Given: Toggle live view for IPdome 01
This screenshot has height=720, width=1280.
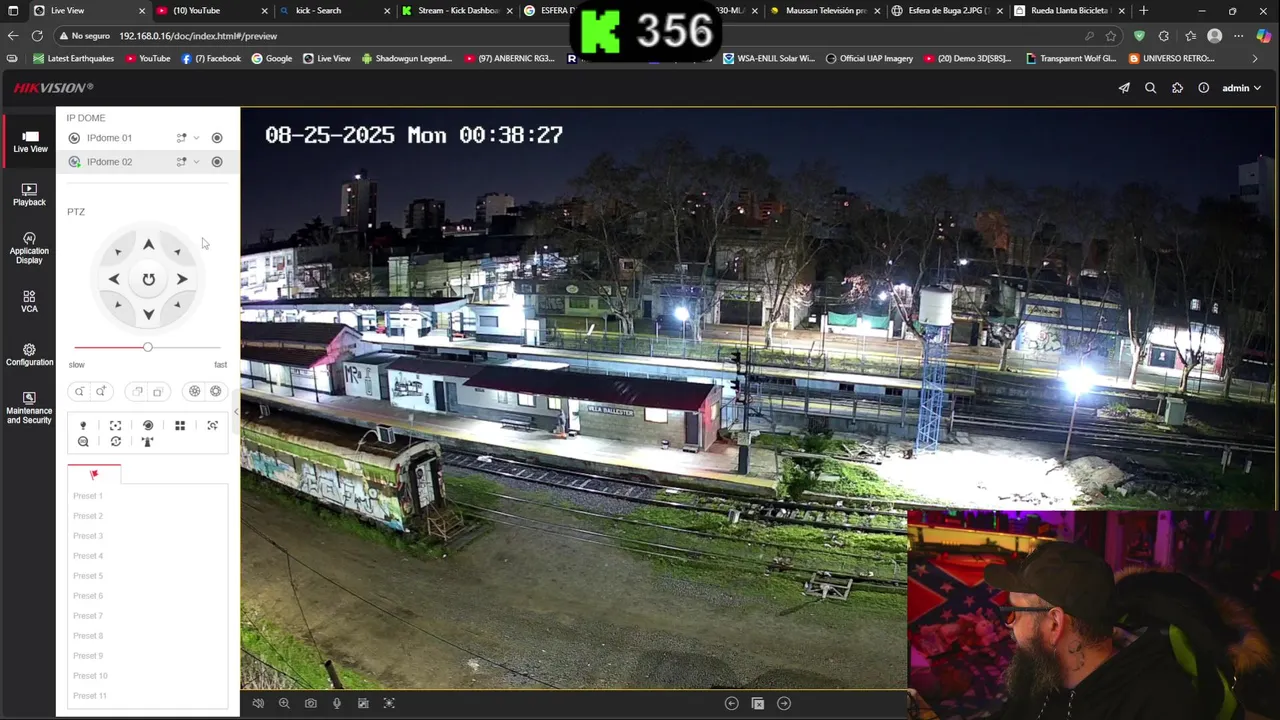Looking at the screenshot, I should 74,138.
